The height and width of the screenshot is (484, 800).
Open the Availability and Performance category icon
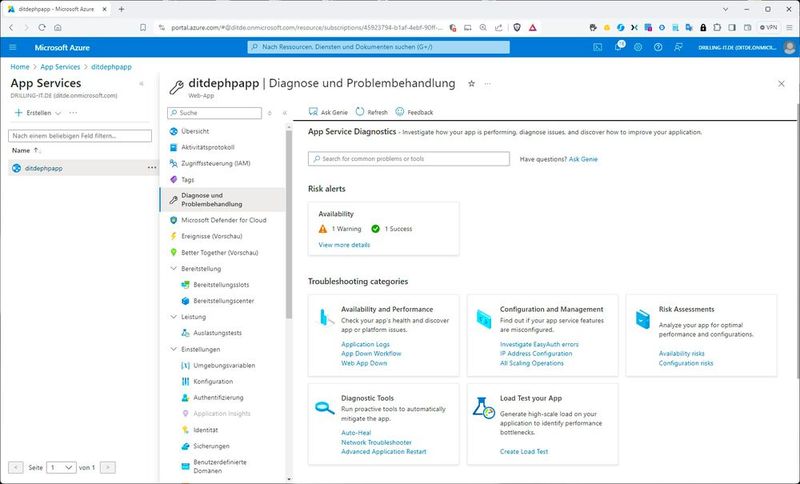[325, 317]
